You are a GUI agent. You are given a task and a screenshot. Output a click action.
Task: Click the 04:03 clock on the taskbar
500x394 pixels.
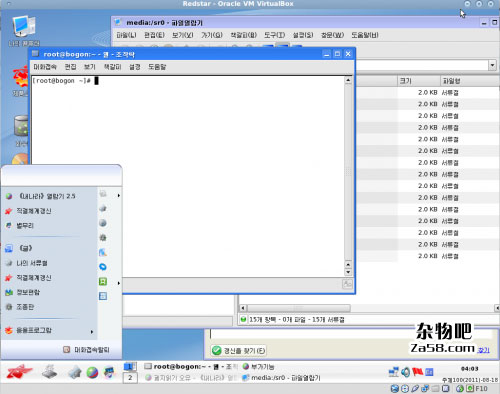click(x=469, y=369)
